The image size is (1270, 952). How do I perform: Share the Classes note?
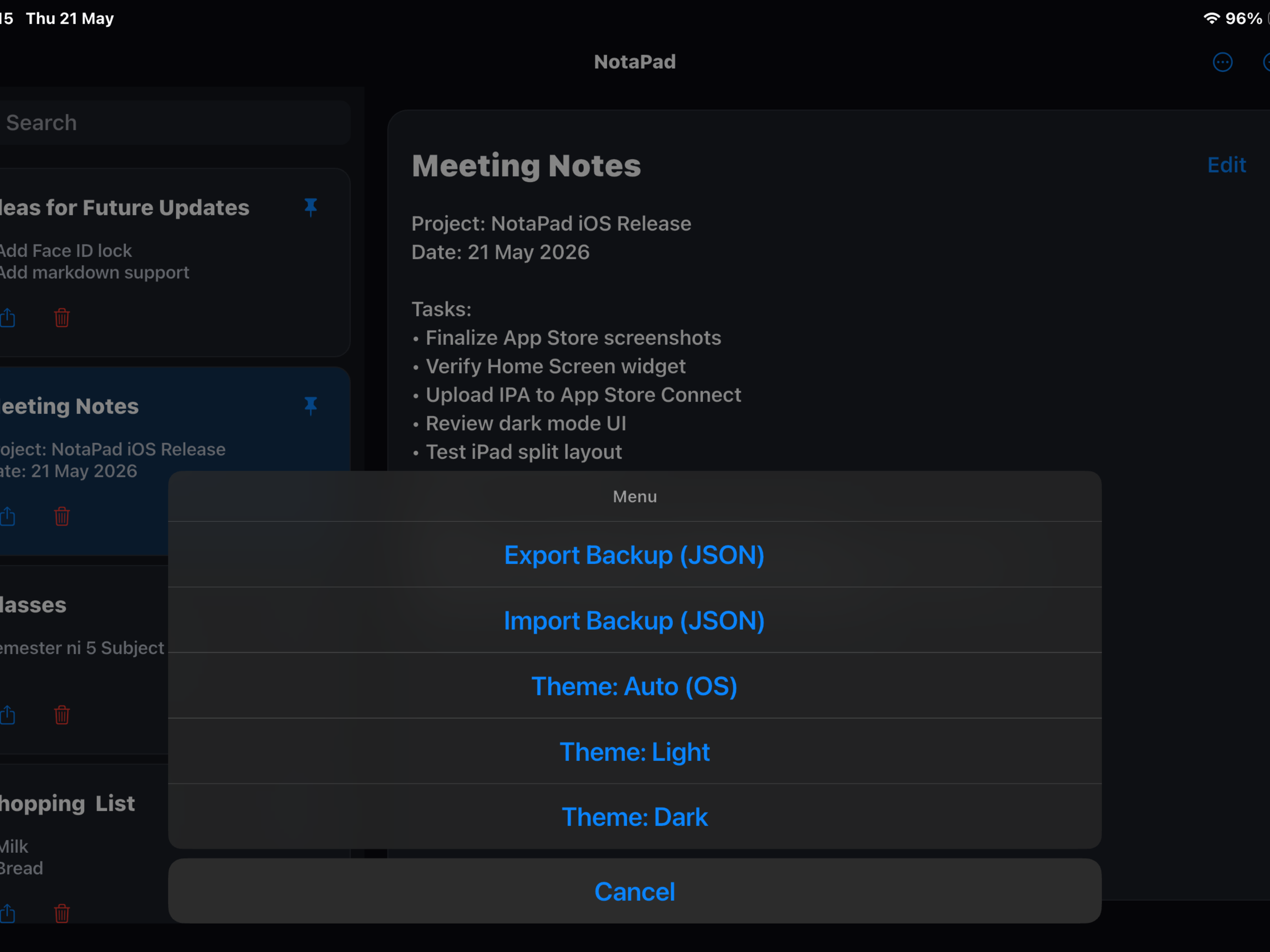(7, 714)
